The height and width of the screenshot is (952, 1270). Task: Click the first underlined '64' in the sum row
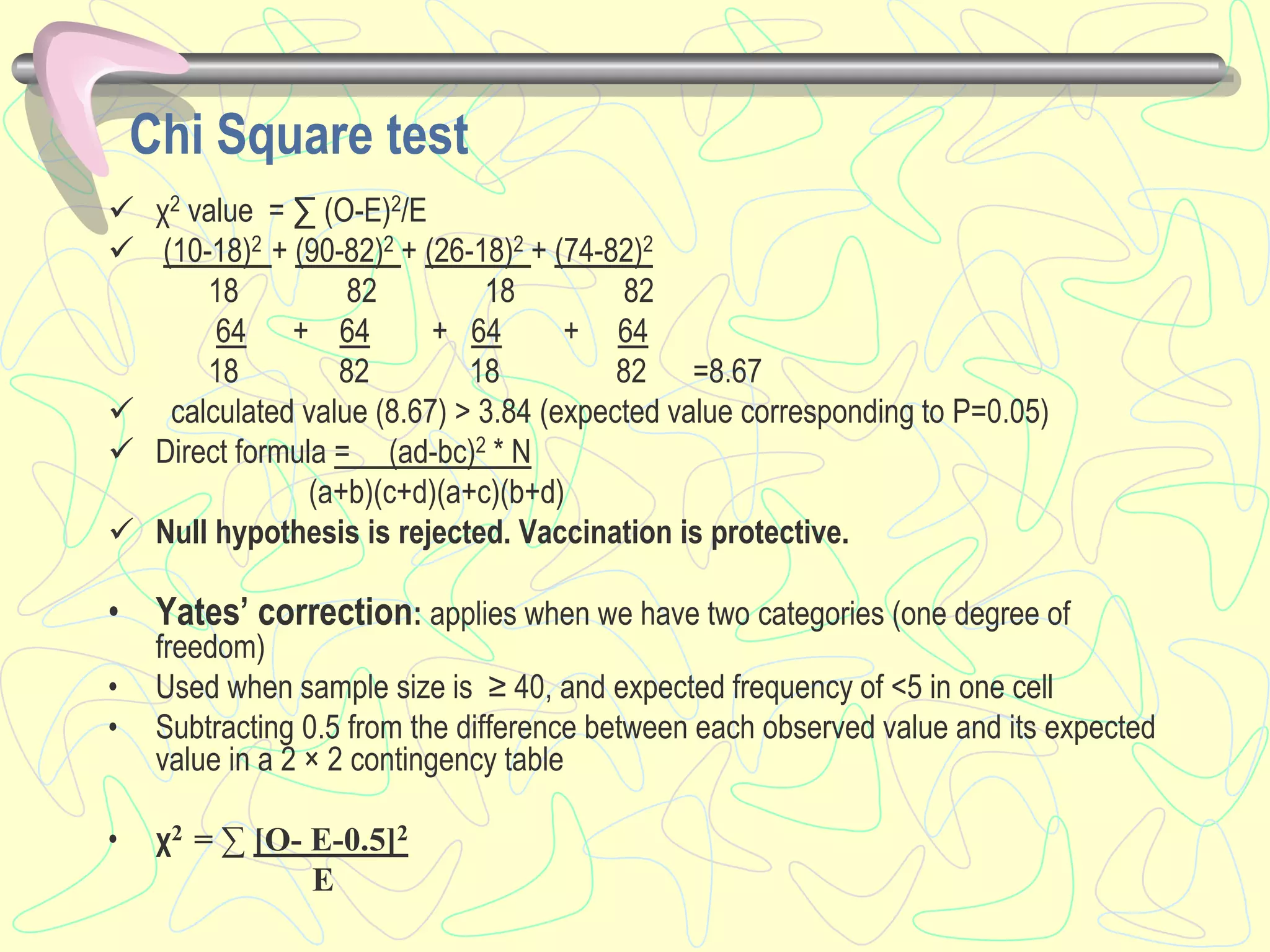click(x=231, y=331)
